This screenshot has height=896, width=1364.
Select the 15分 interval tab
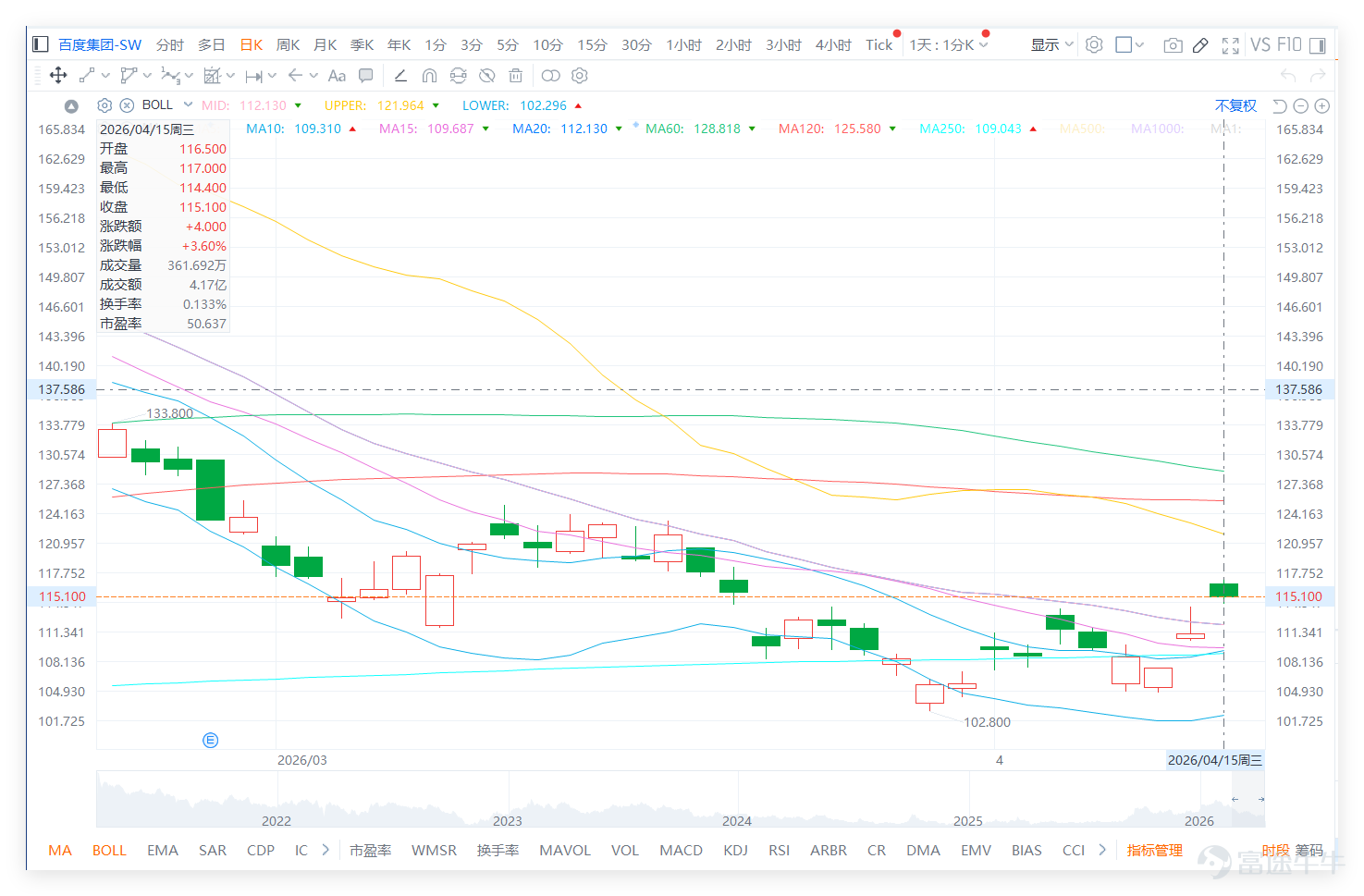[x=592, y=44]
